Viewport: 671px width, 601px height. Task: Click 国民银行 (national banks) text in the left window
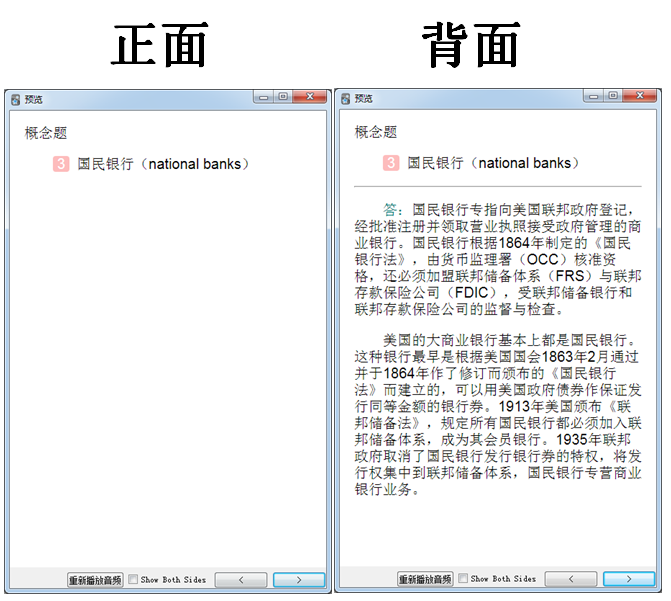pyautogui.click(x=163, y=164)
